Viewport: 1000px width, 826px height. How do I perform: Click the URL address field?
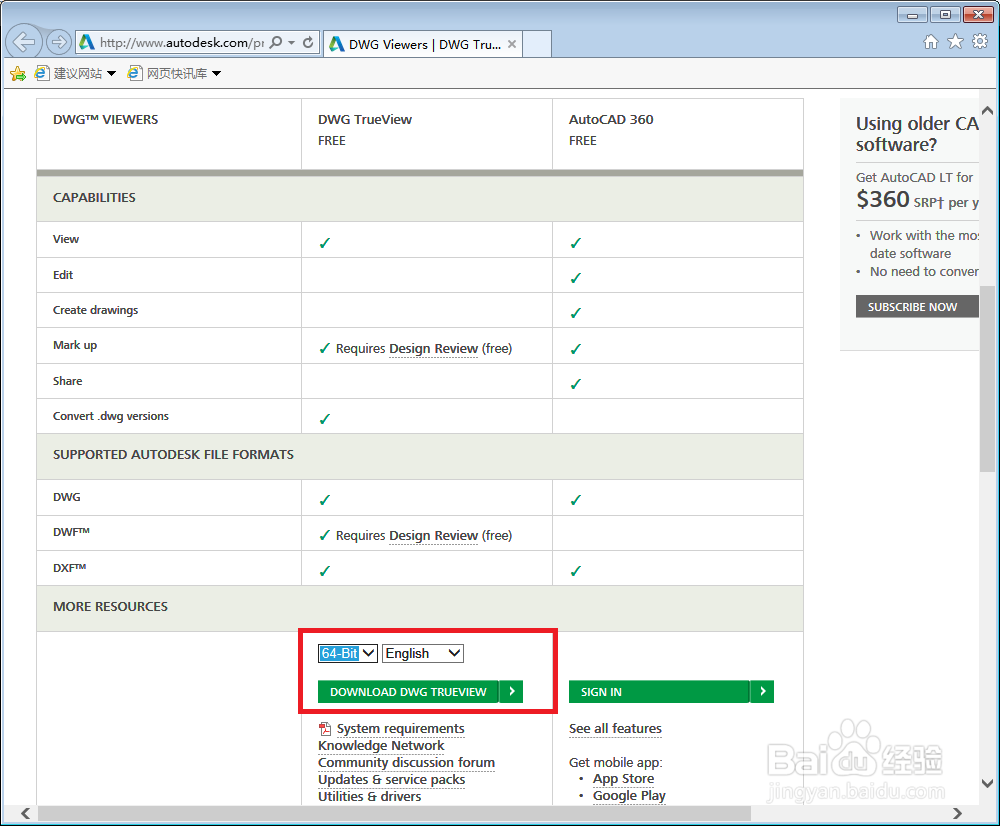[x=182, y=43]
